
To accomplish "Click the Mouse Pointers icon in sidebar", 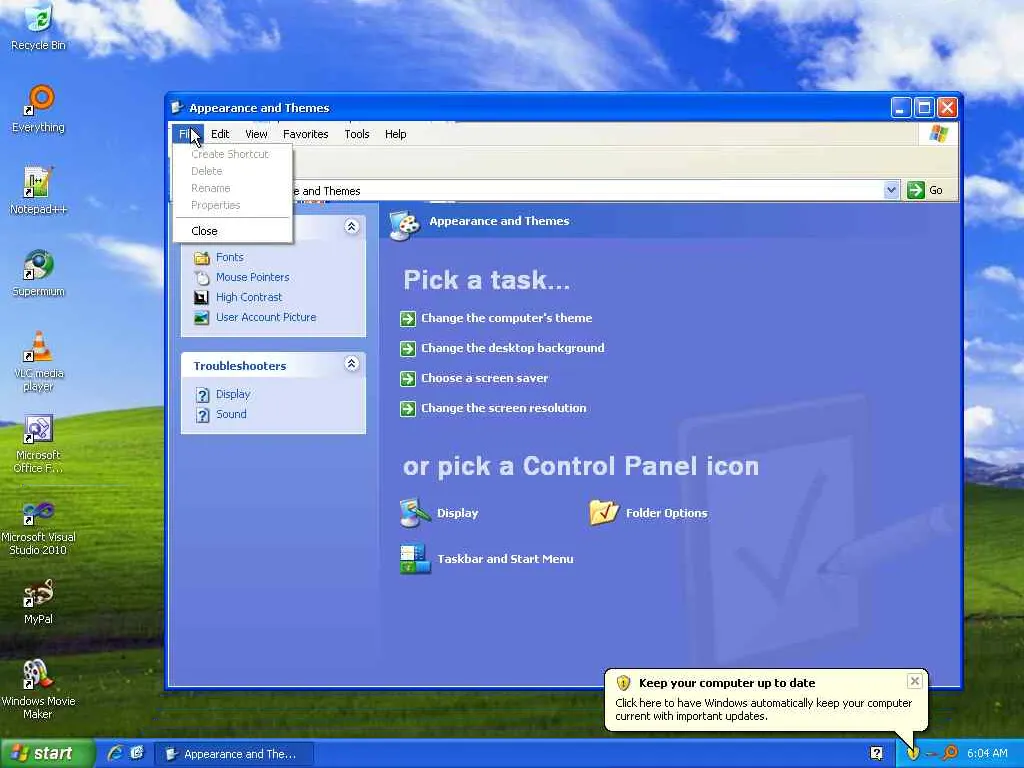I will [201, 278].
